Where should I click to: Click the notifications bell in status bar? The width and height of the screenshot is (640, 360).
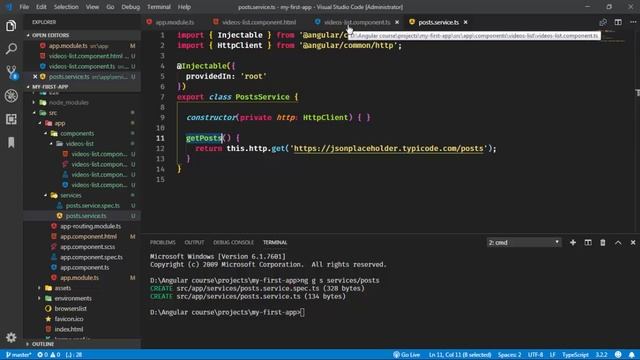631,355
